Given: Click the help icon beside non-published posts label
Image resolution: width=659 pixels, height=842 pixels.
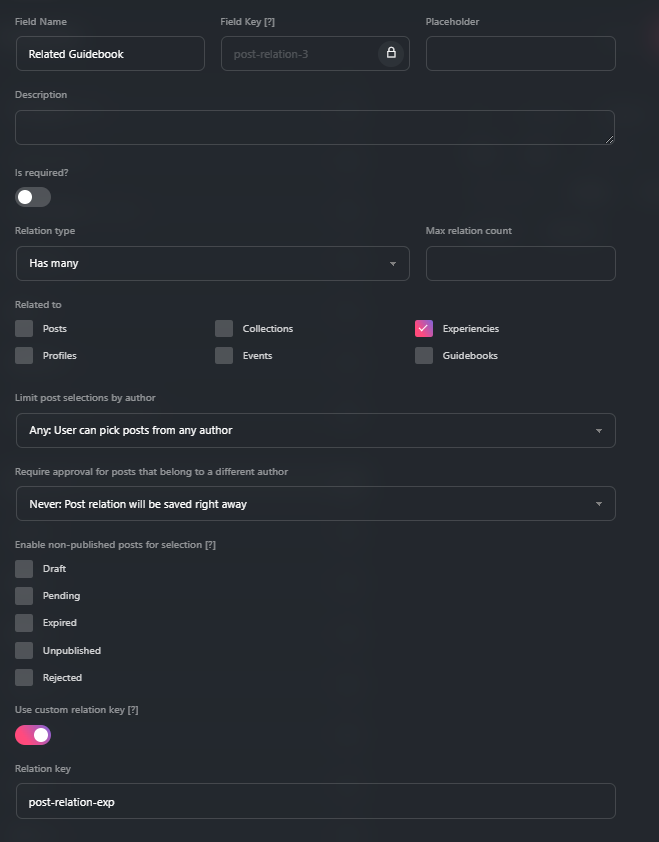Looking at the screenshot, I should (209, 545).
